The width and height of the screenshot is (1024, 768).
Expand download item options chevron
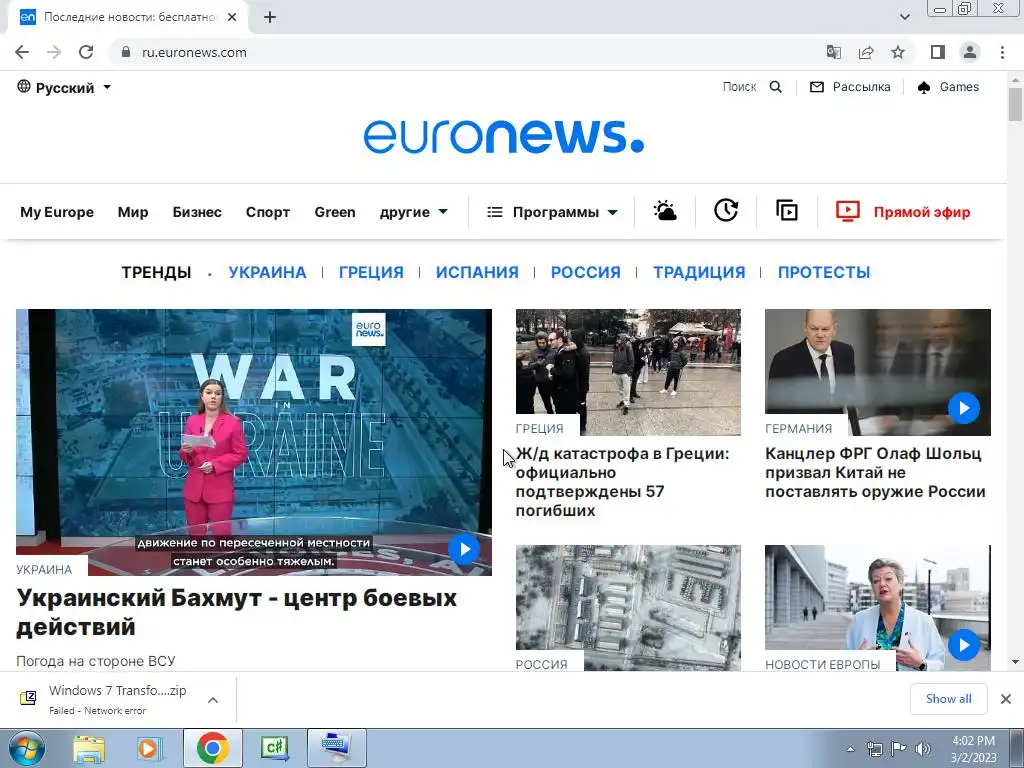[x=213, y=699]
